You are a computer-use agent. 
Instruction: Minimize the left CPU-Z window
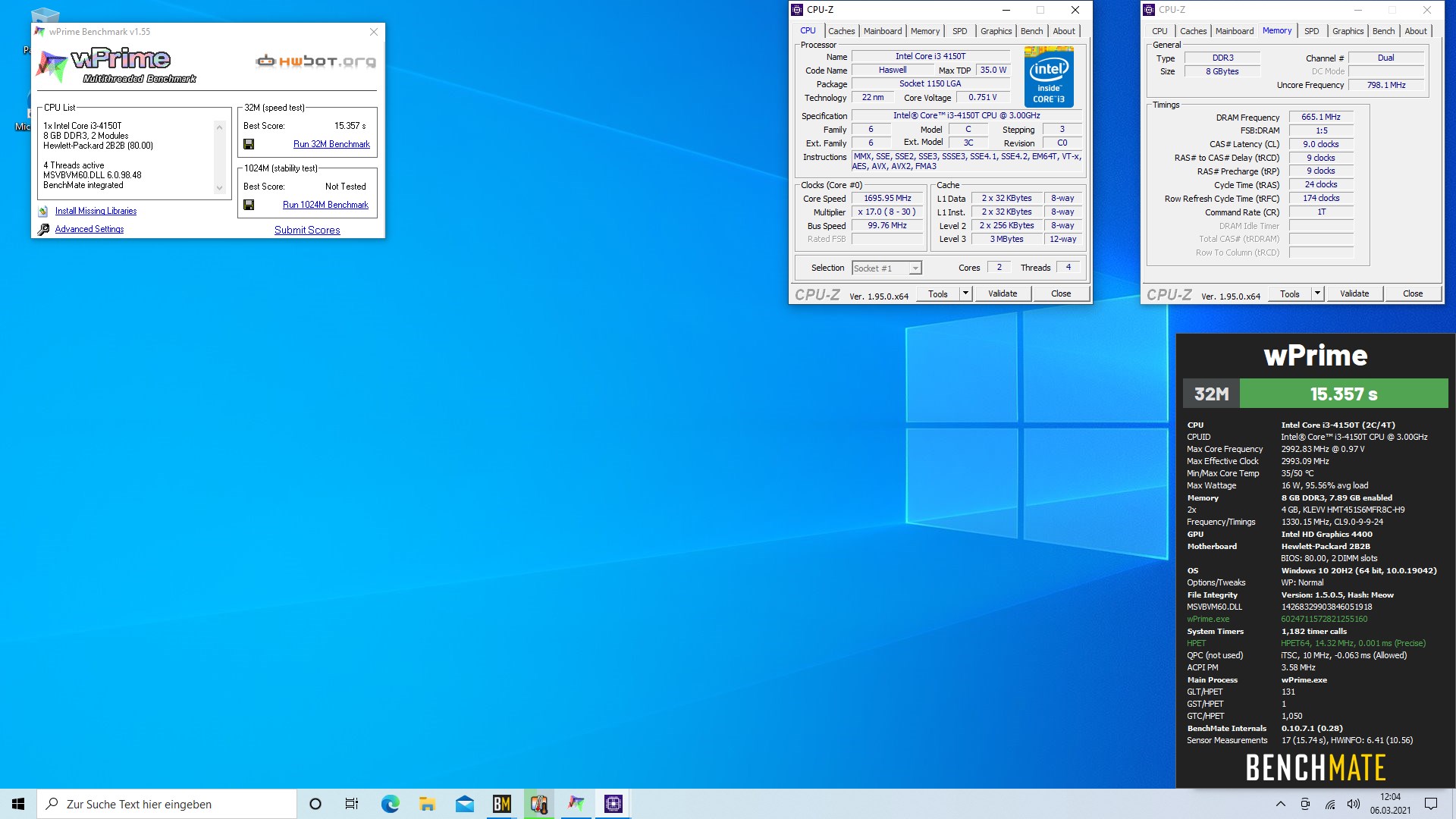[1006, 10]
